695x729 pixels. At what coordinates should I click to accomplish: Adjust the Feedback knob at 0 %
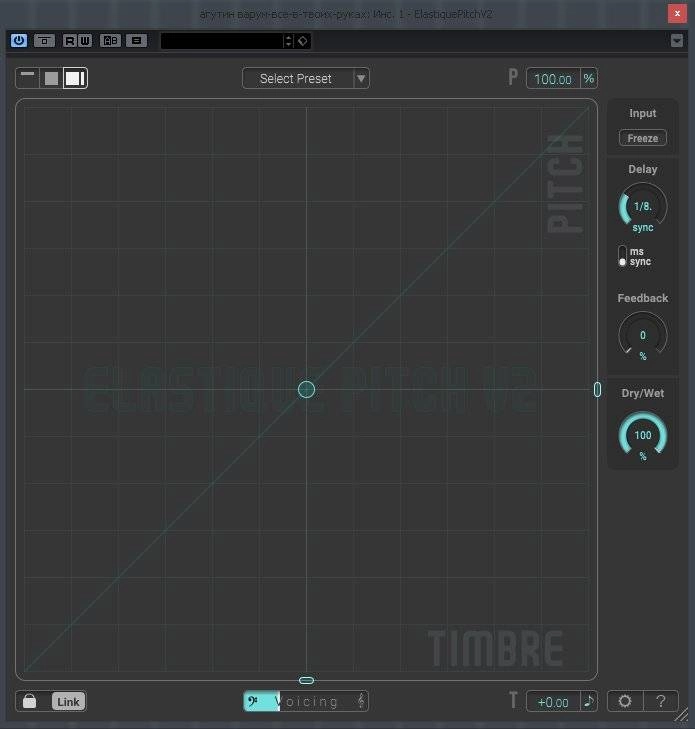642,335
